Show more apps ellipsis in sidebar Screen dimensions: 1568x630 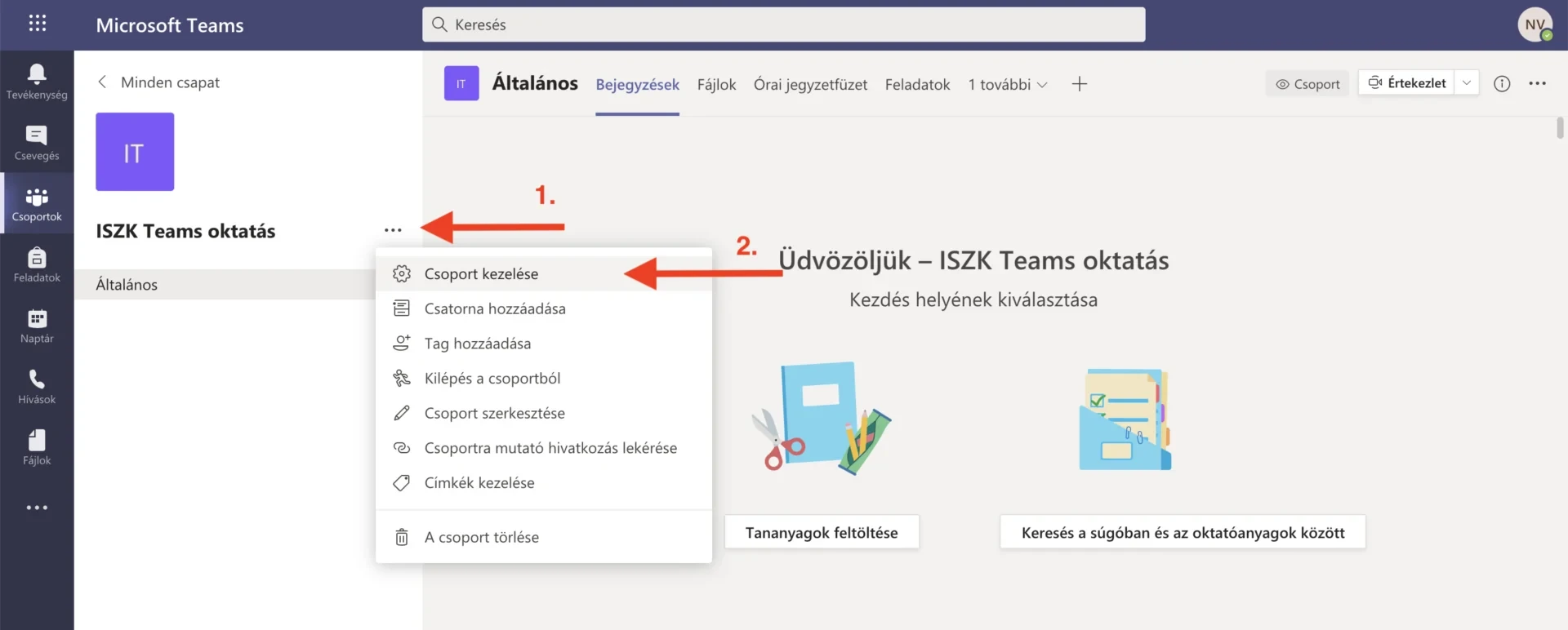click(x=37, y=508)
